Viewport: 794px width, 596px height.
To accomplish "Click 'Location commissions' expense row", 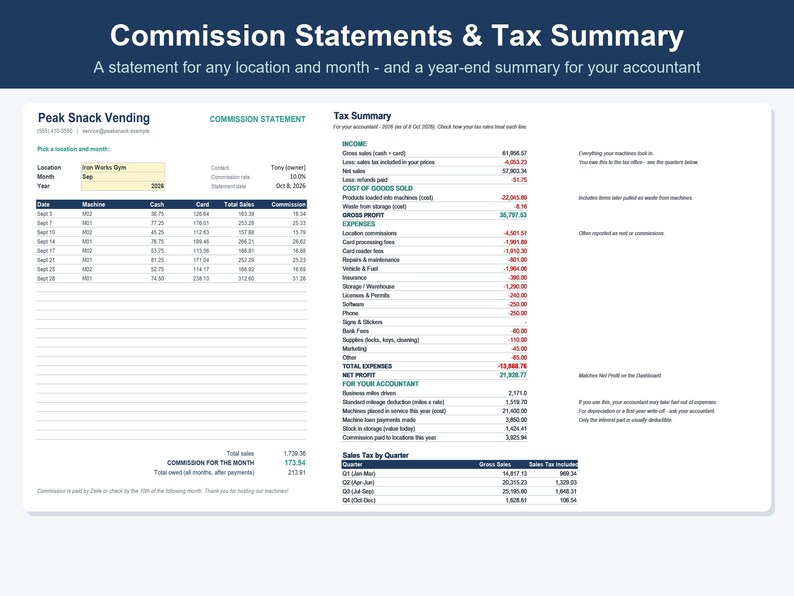I will (x=434, y=233).
